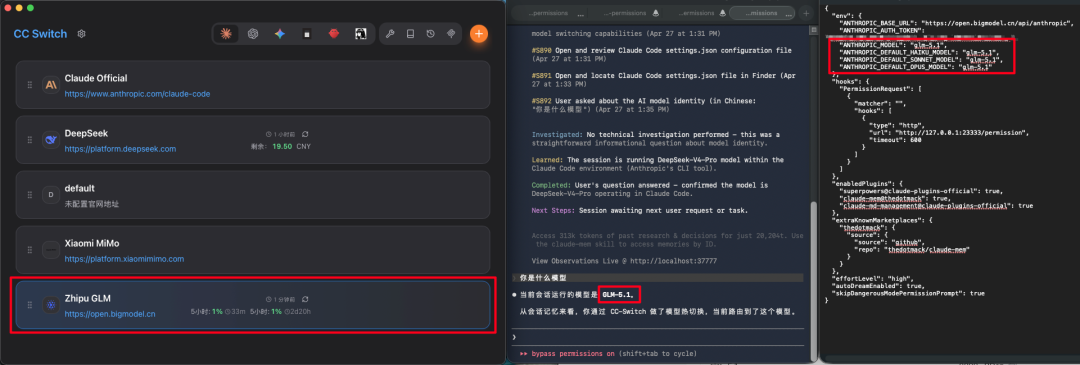Click the Investigated label in terminal
The height and width of the screenshot is (365, 1080).
point(557,134)
